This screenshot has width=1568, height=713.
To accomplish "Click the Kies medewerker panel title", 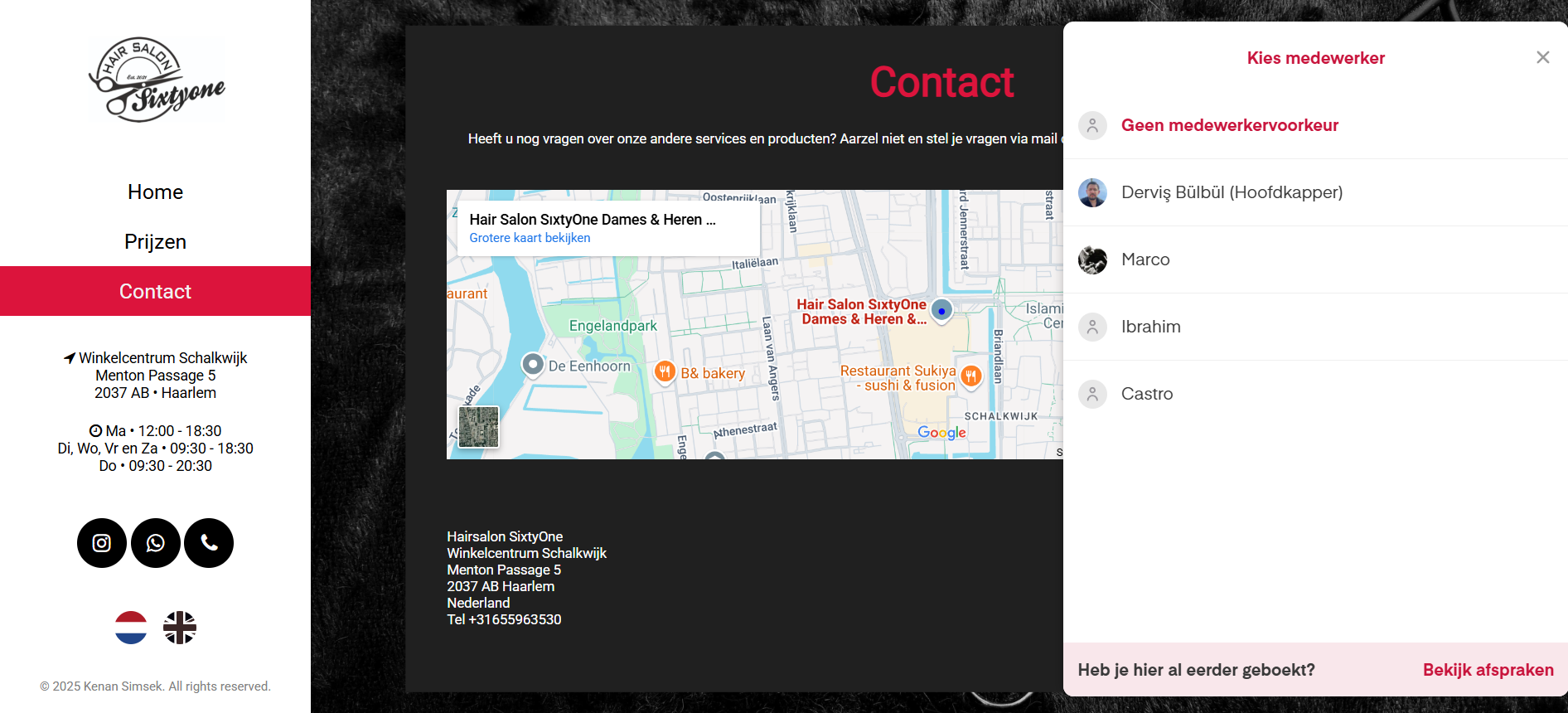I will pyautogui.click(x=1316, y=58).
